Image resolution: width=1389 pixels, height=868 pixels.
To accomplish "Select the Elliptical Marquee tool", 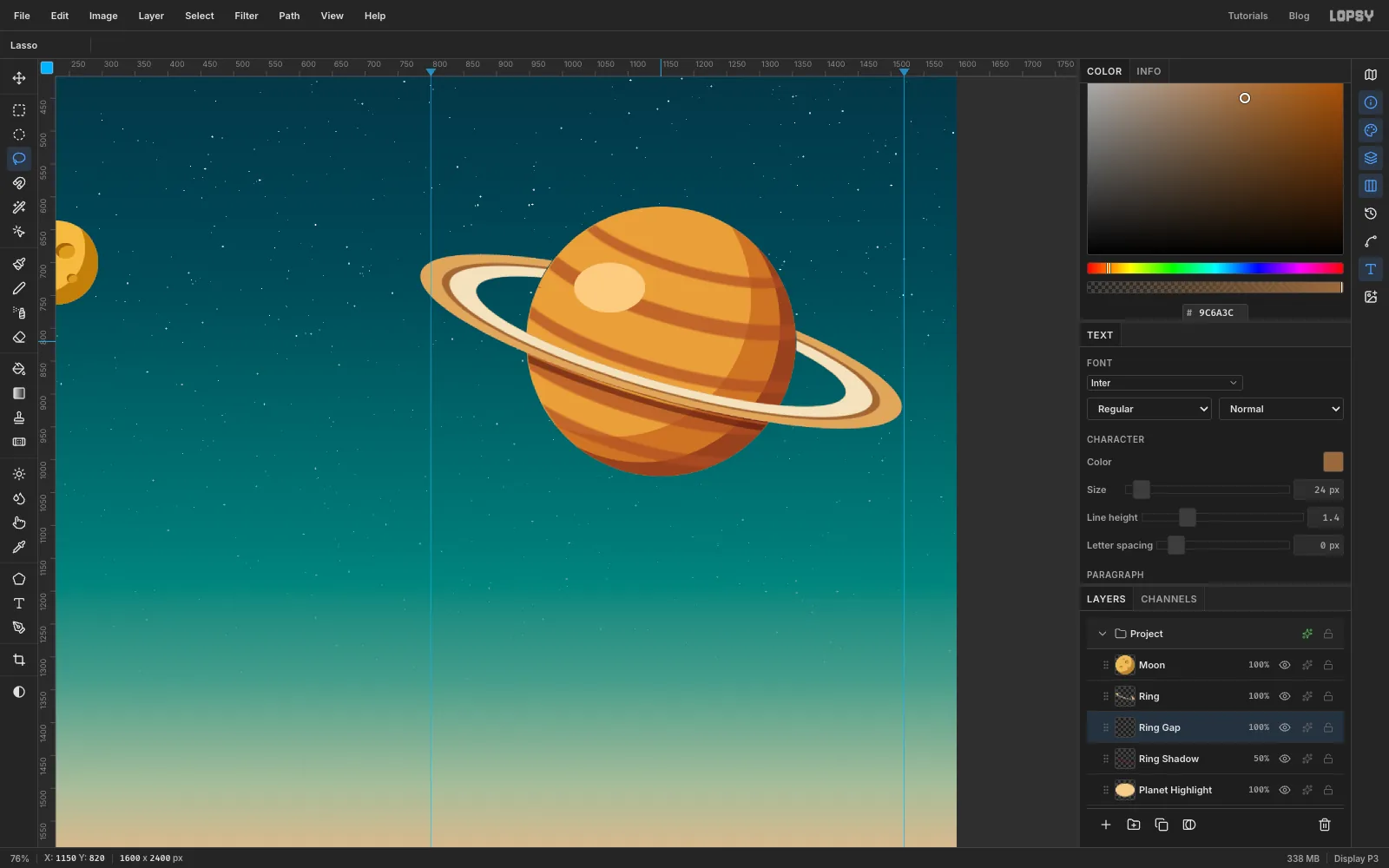I will pos(19,135).
